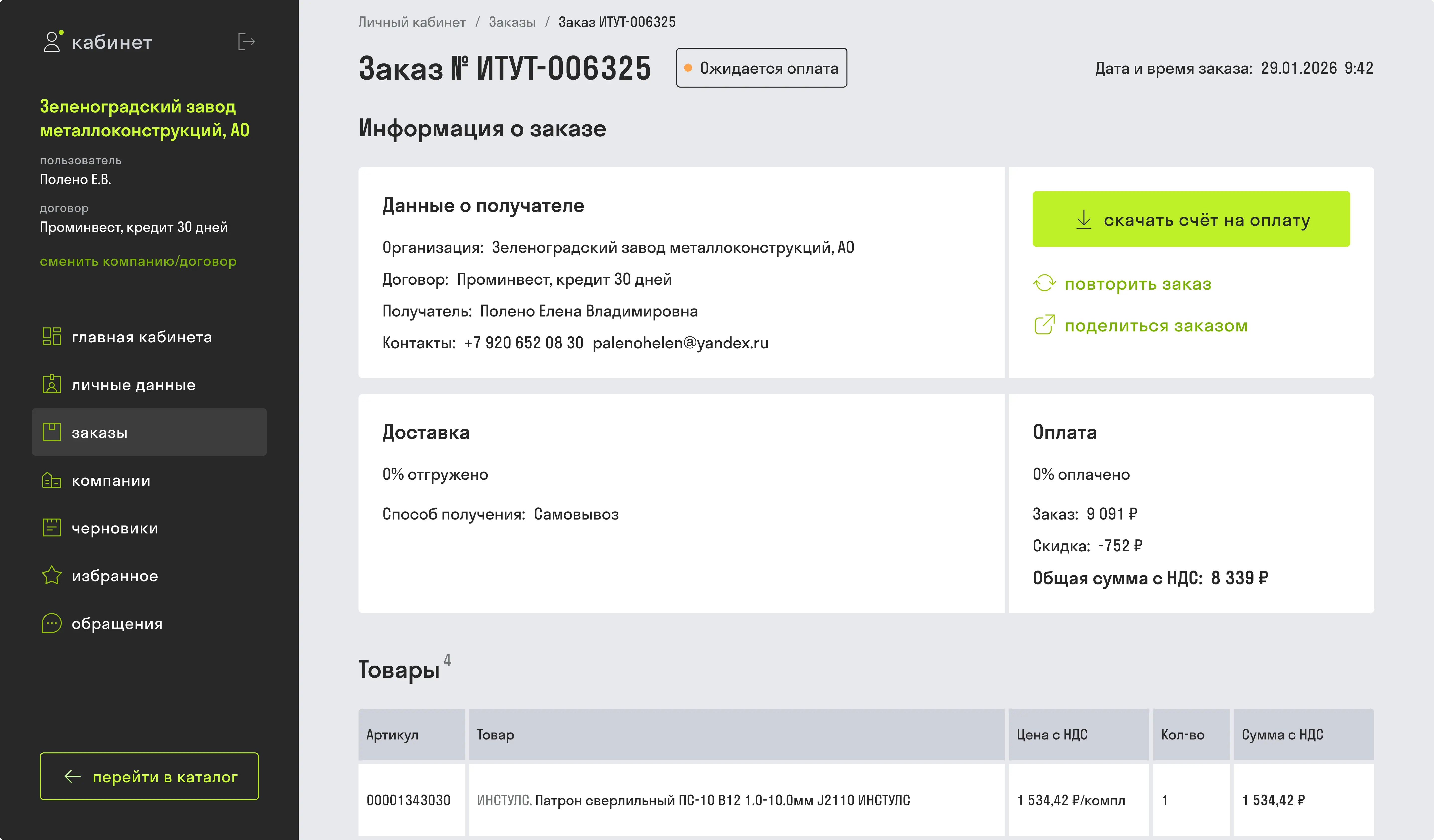Open главная кабинета menu item
The image size is (1434, 840).
point(149,337)
